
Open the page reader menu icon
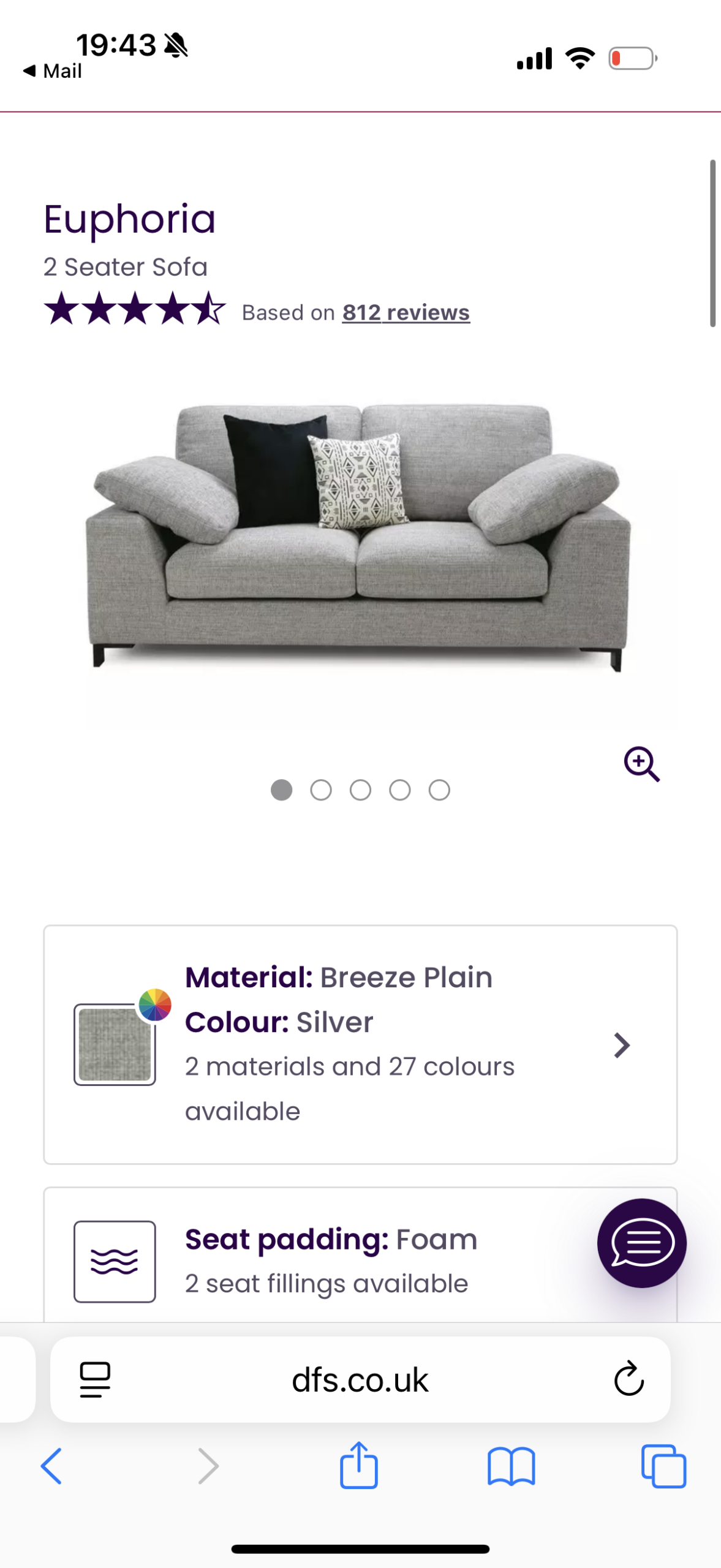[x=95, y=1379]
